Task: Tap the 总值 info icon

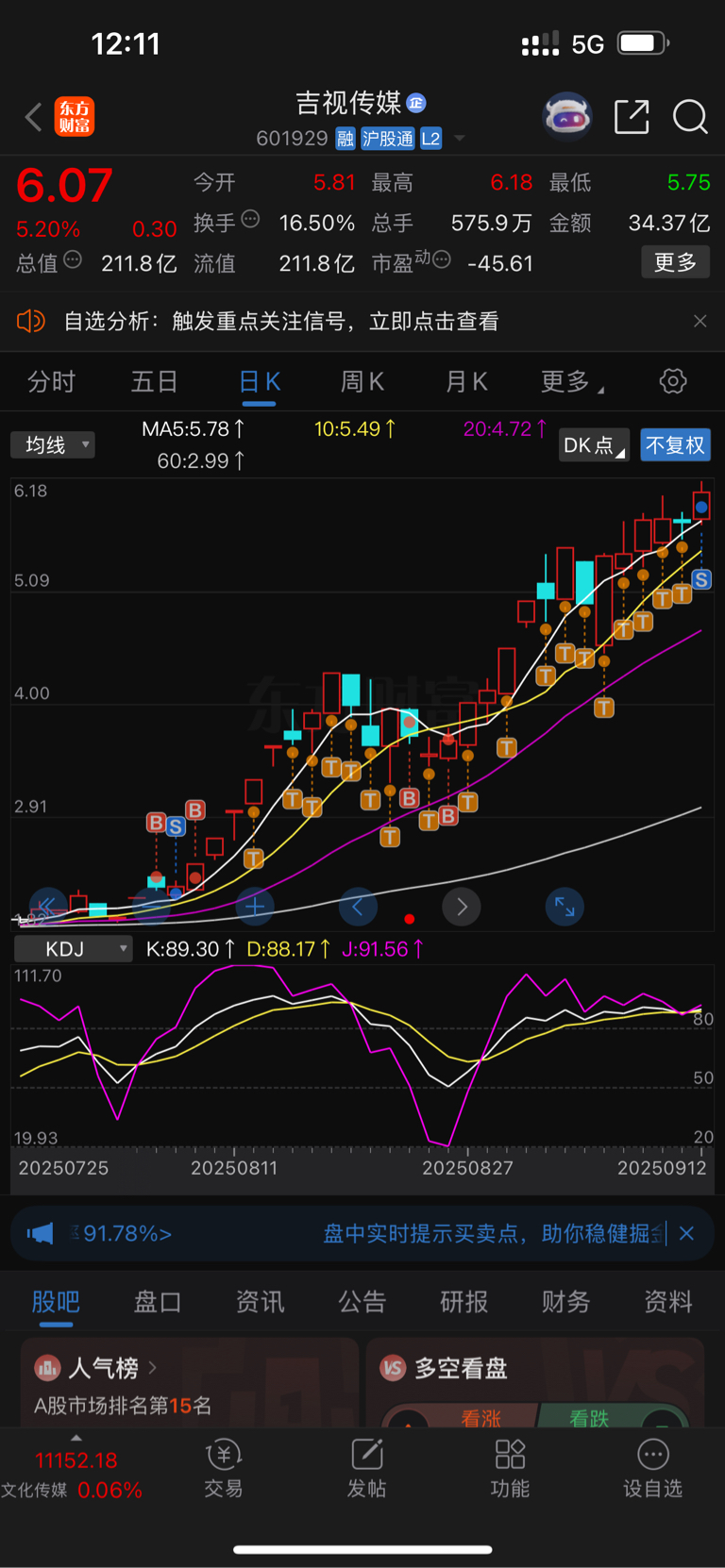Action: pos(73,259)
